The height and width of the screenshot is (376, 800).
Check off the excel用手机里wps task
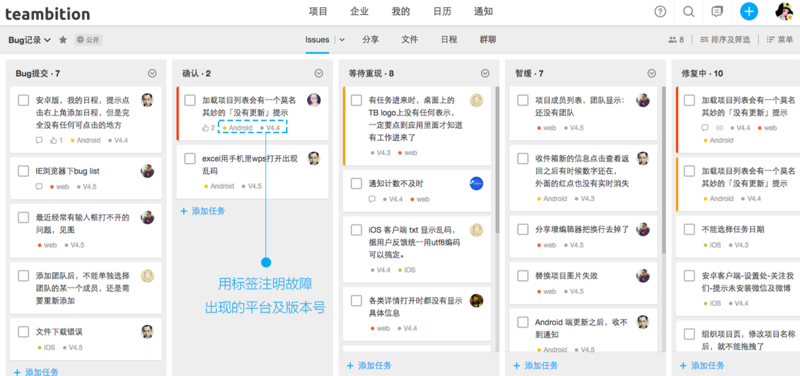[190, 159]
